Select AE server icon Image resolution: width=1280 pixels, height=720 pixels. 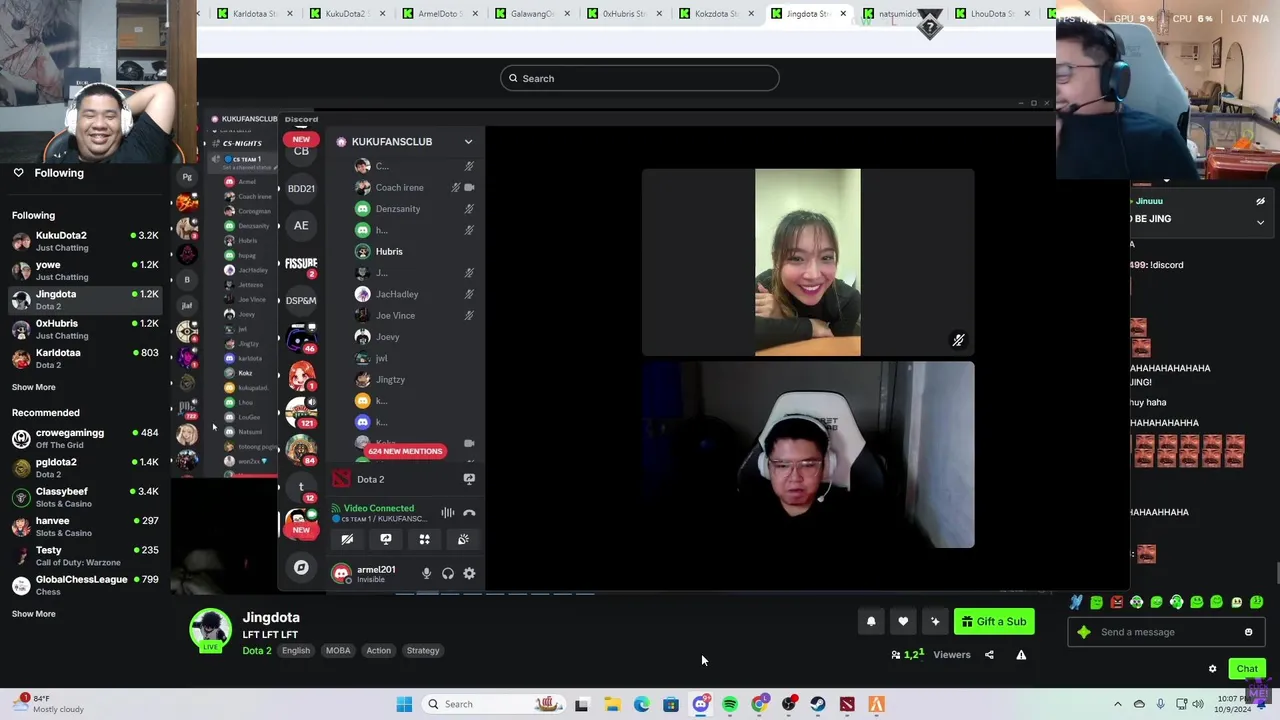(x=301, y=226)
